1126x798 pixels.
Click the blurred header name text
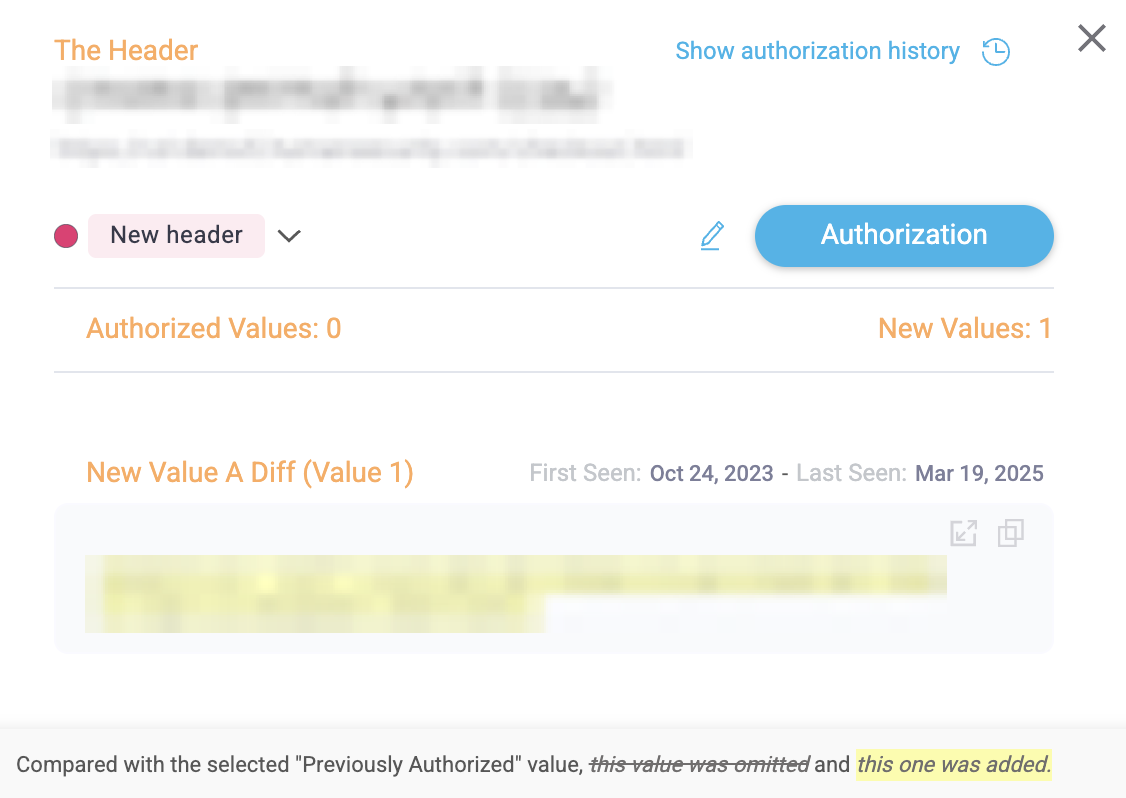(x=330, y=96)
